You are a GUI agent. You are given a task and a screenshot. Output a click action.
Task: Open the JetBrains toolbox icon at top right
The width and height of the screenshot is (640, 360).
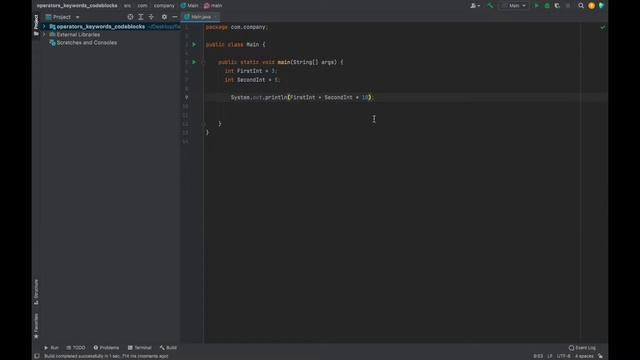coord(601,6)
